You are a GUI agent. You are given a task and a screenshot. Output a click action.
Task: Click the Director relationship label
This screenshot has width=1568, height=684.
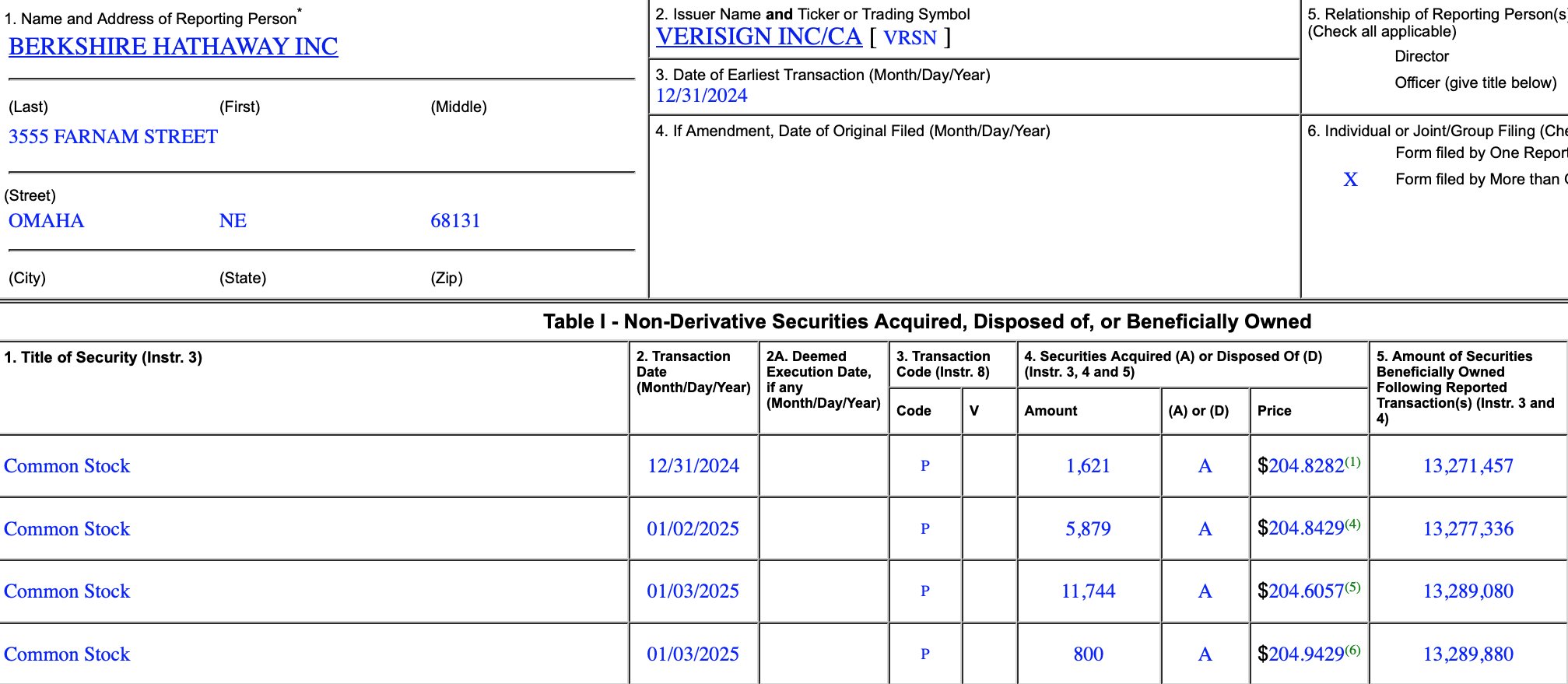click(x=1422, y=56)
